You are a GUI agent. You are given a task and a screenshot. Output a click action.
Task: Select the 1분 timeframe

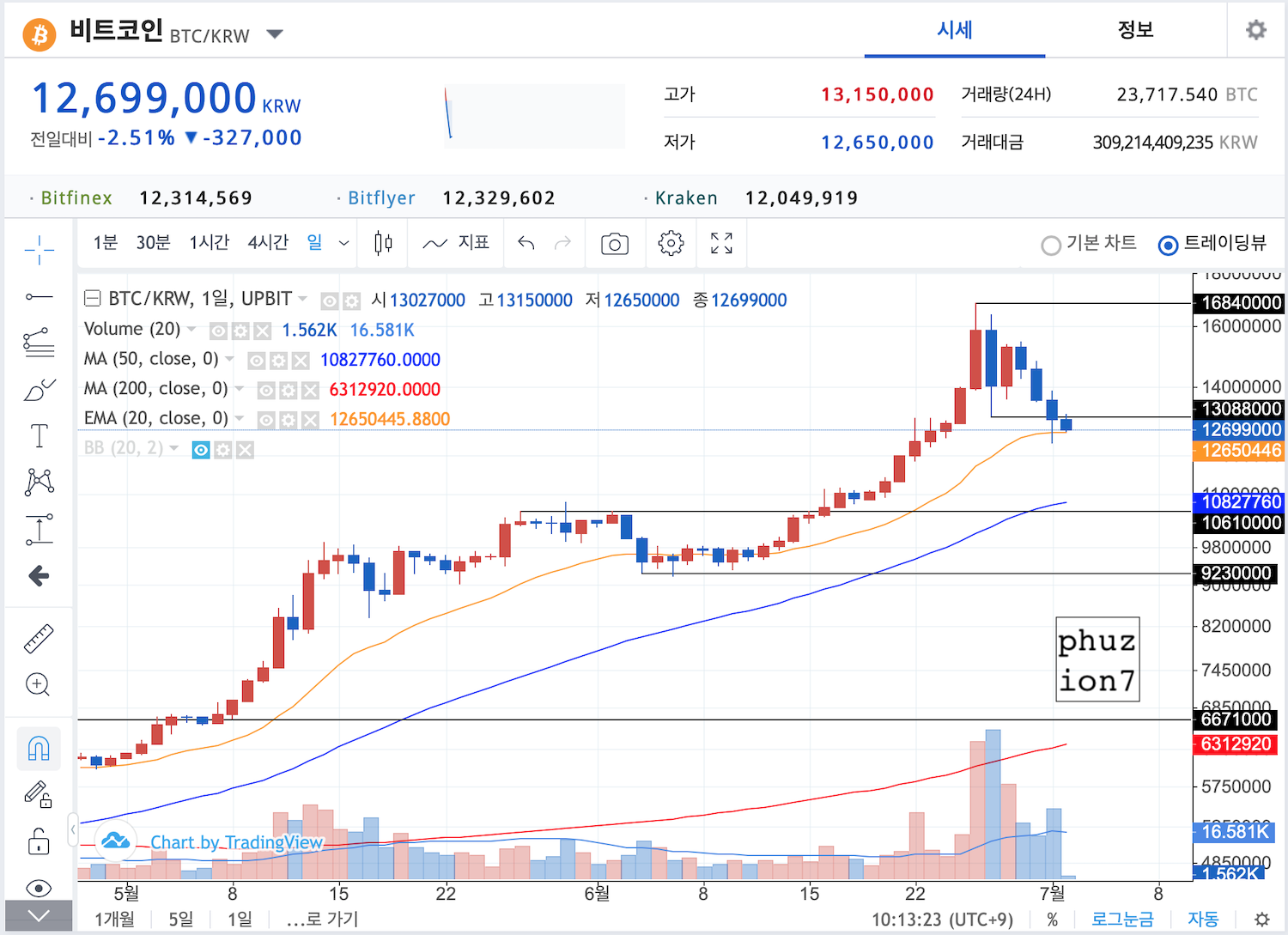pyautogui.click(x=106, y=243)
